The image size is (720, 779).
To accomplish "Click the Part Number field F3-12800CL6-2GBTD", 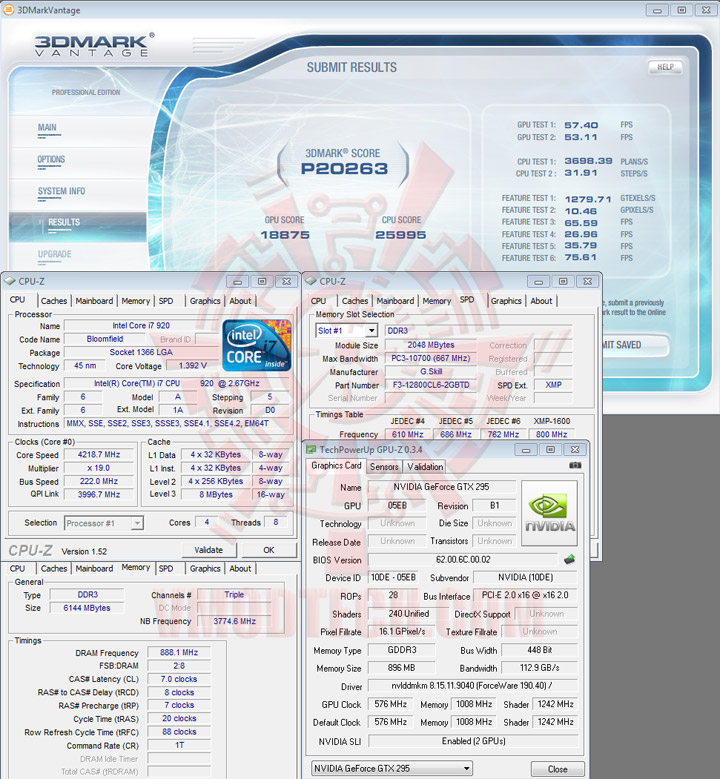I will coord(431,385).
